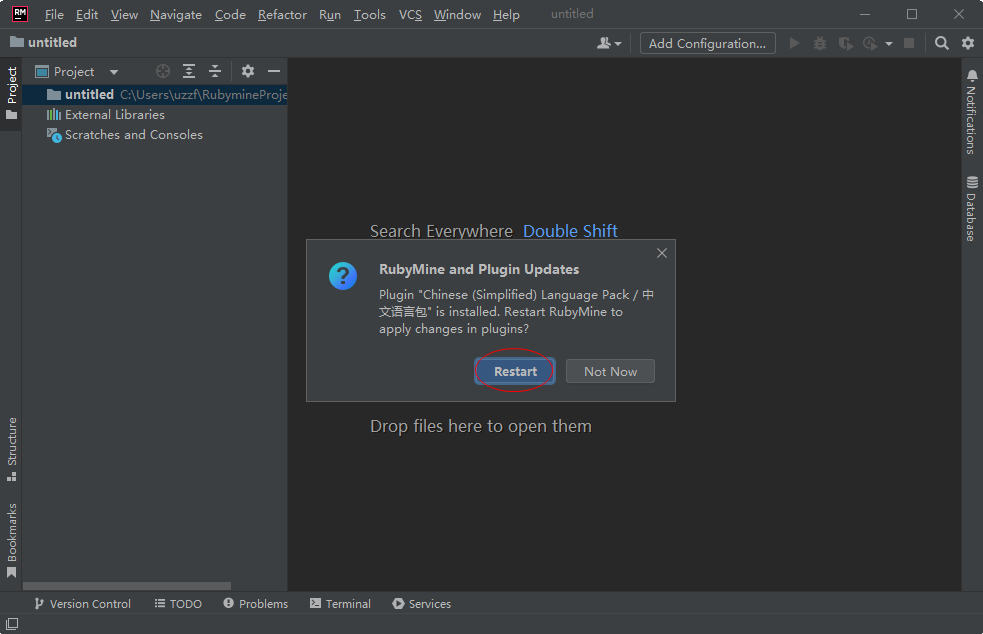Click Collapse All icon in Project panel
This screenshot has width=983, height=634.
click(x=215, y=71)
